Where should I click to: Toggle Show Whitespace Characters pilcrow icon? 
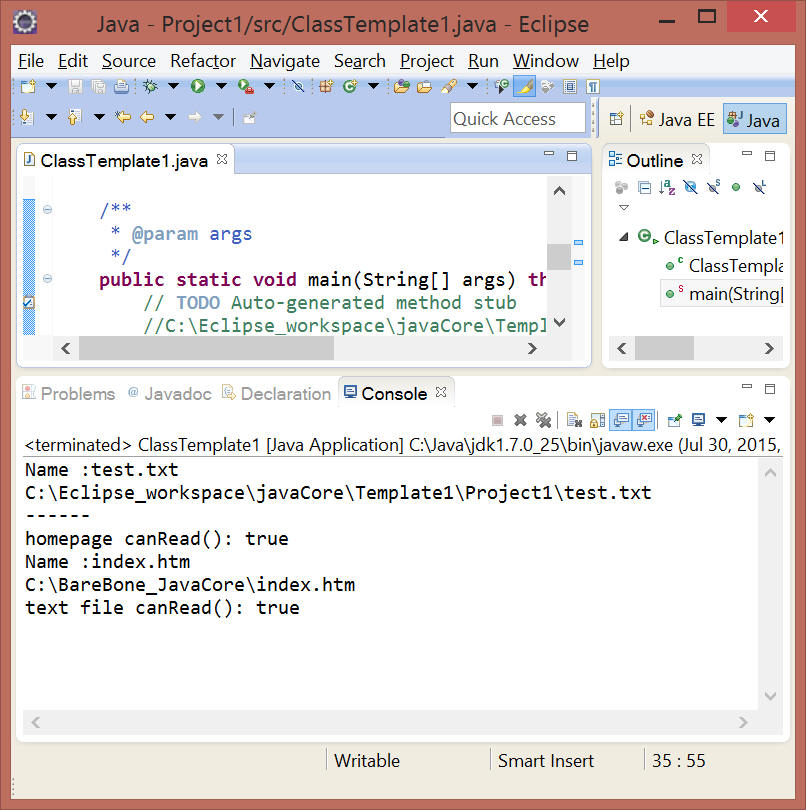[593, 86]
